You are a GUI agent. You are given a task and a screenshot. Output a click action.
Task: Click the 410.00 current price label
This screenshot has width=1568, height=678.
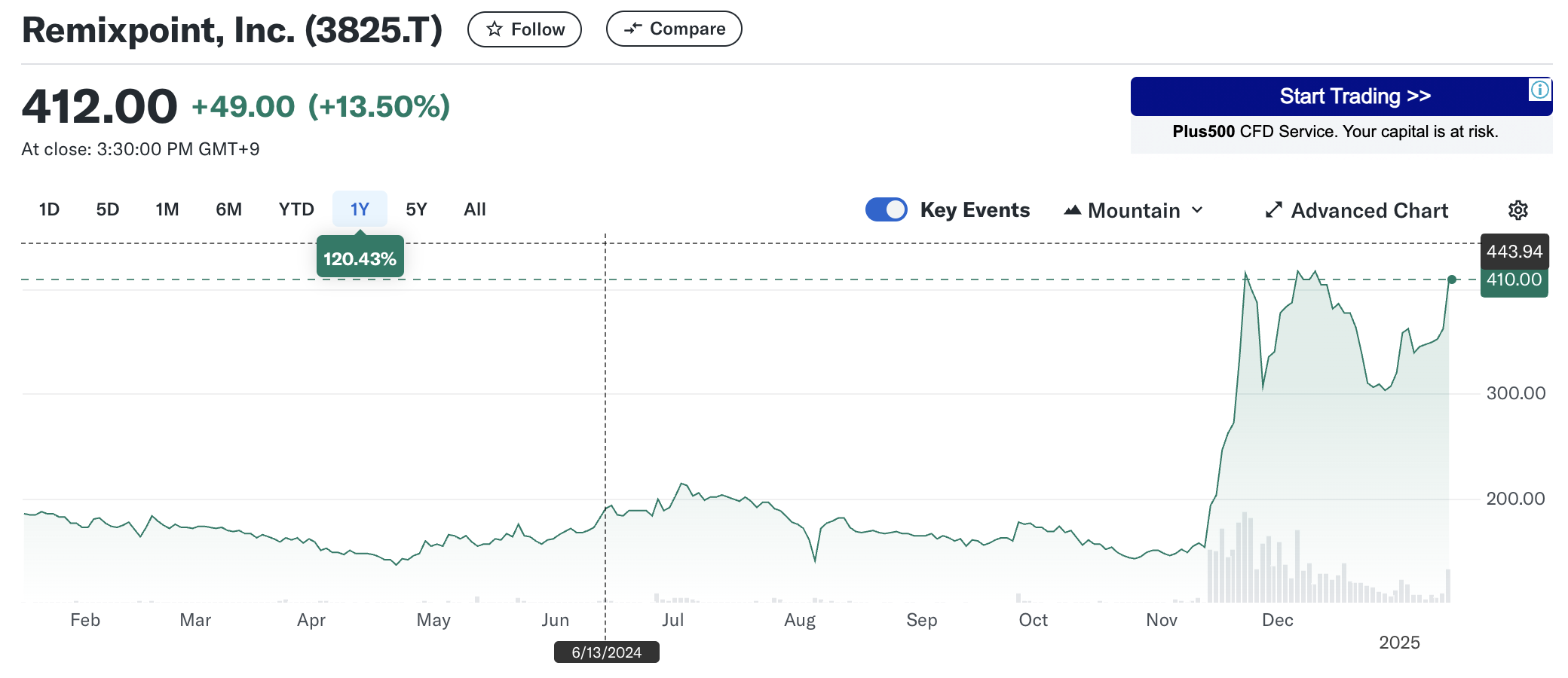tap(1514, 280)
